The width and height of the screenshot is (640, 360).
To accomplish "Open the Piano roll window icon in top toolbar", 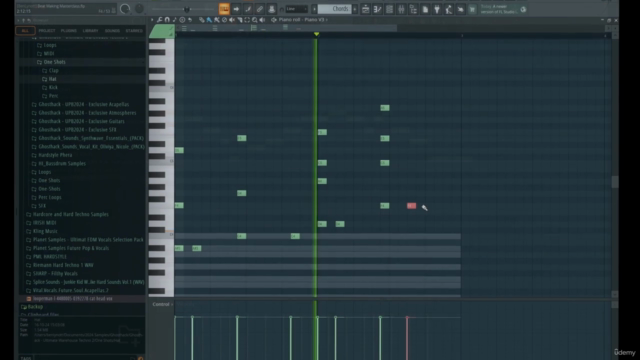I will click(378, 9).
